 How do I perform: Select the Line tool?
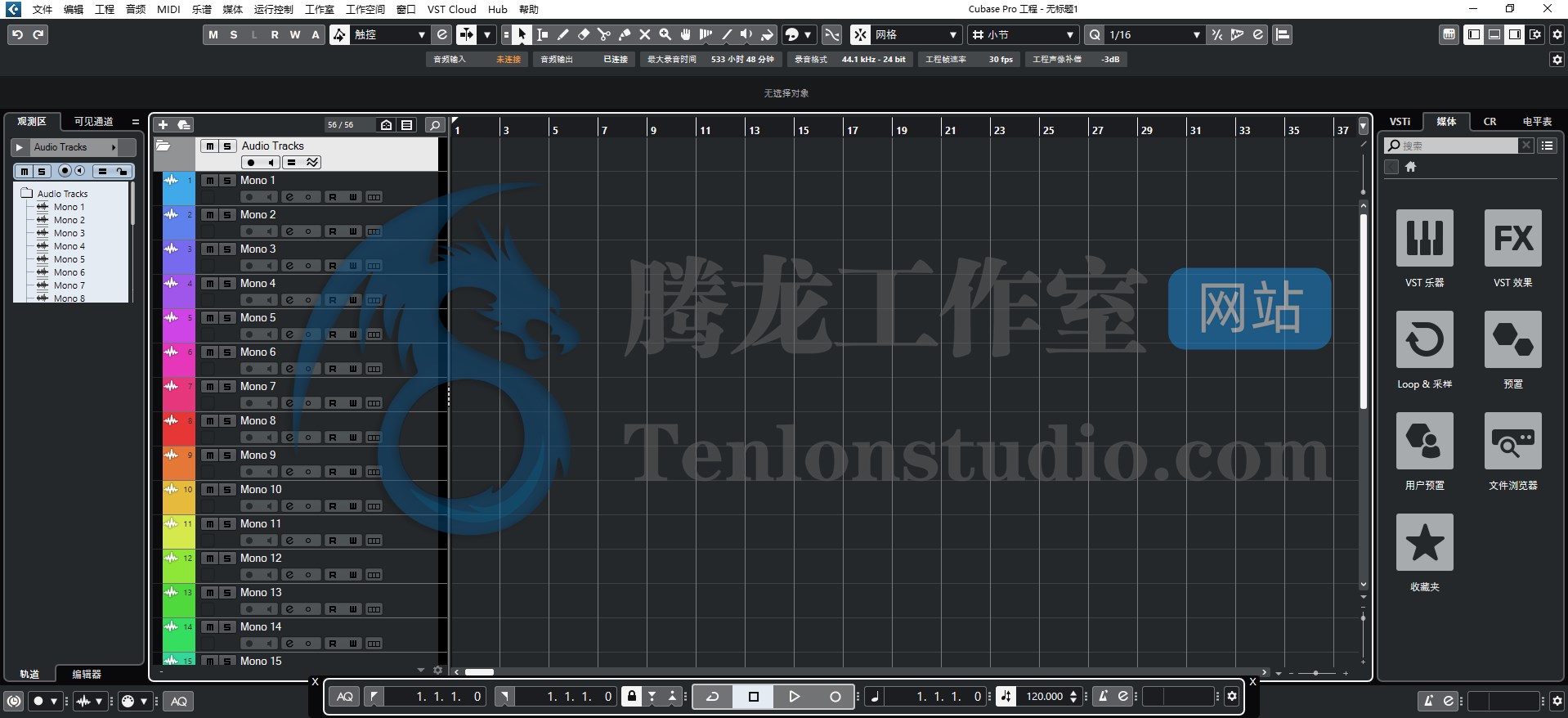click(x=726, y=34)
